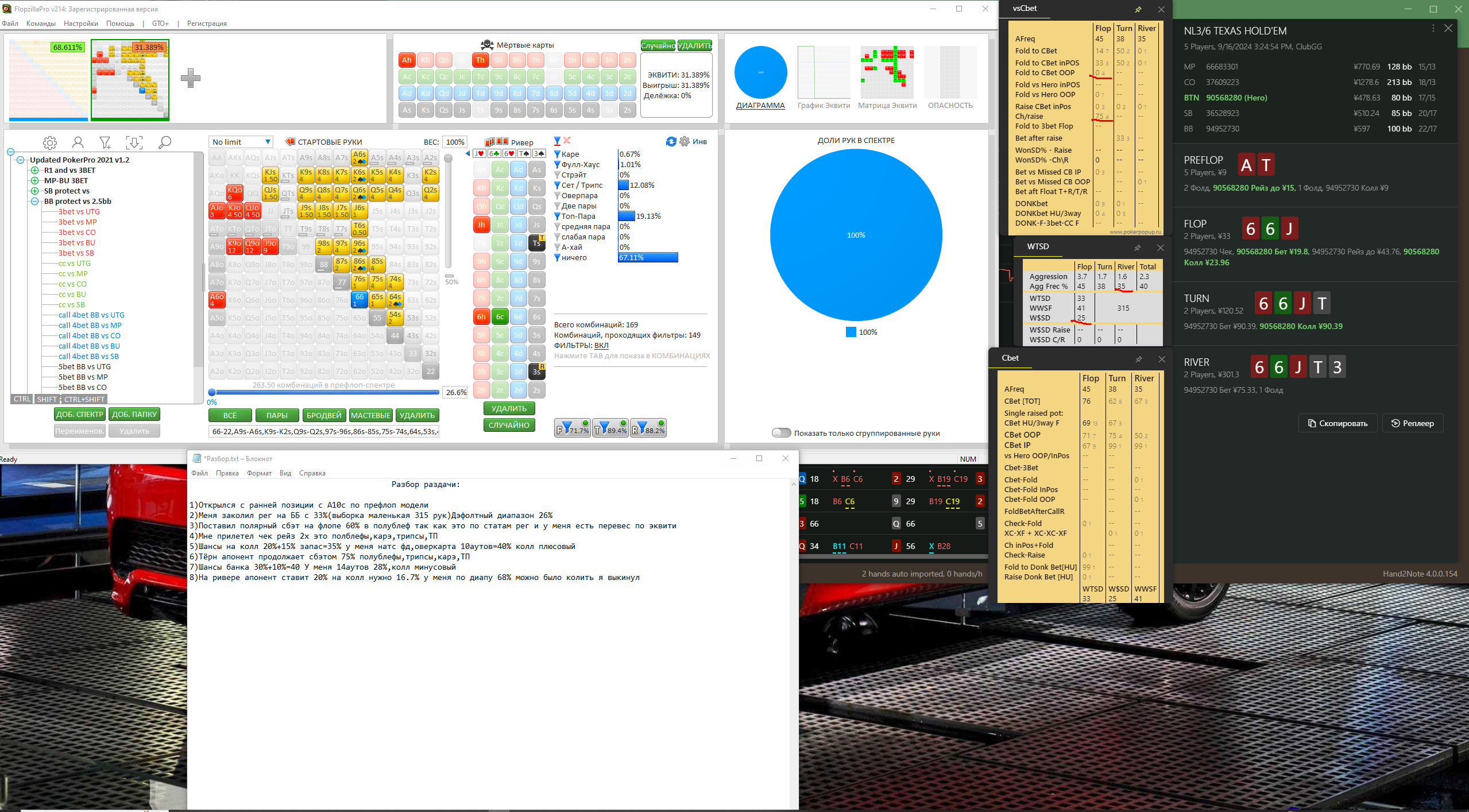
Task: Click the blue refresh arrows near Инв
Action: click(671, 141)
